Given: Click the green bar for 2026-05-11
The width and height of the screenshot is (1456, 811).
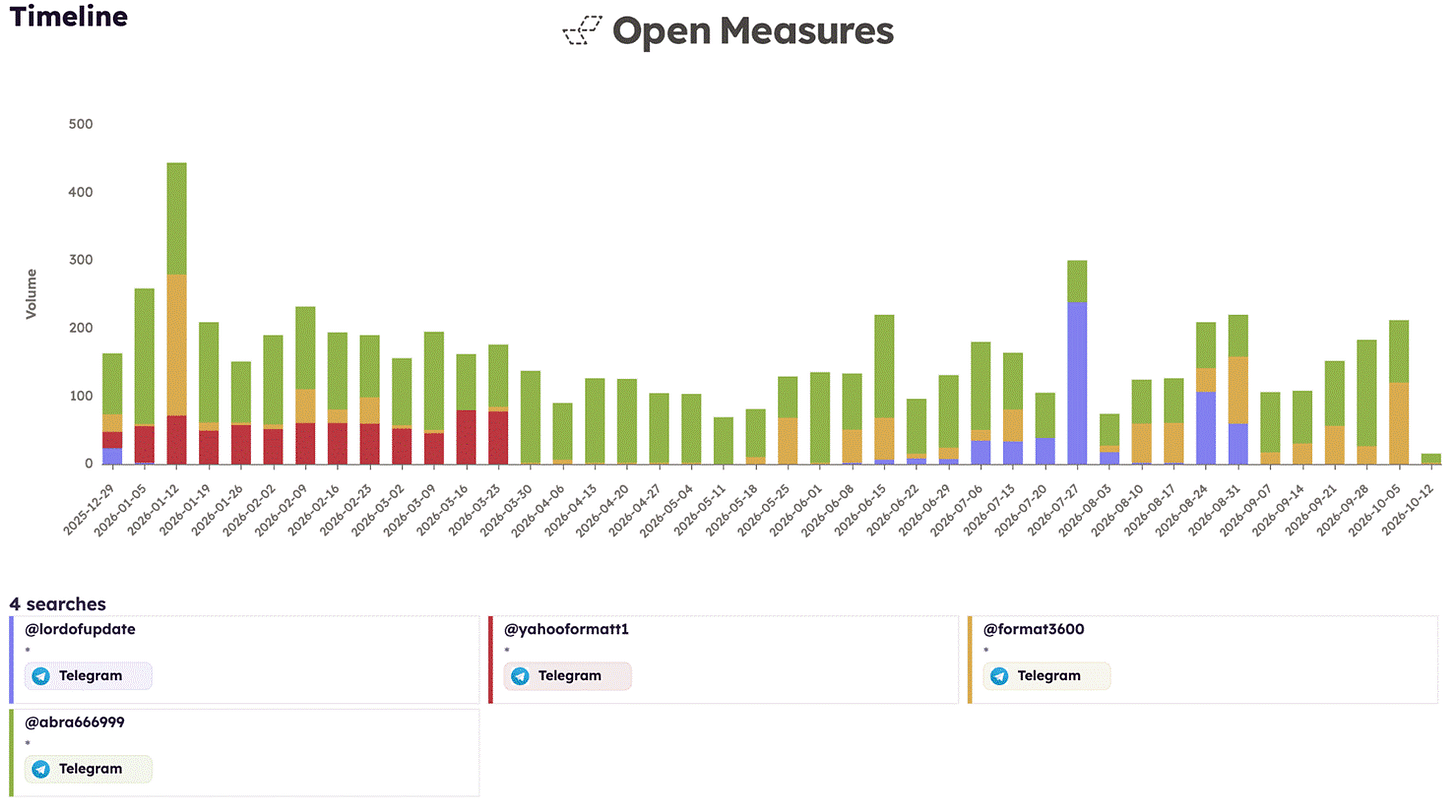Looking at the screenshot, I should pyautogui.click(x=723, y=441).
